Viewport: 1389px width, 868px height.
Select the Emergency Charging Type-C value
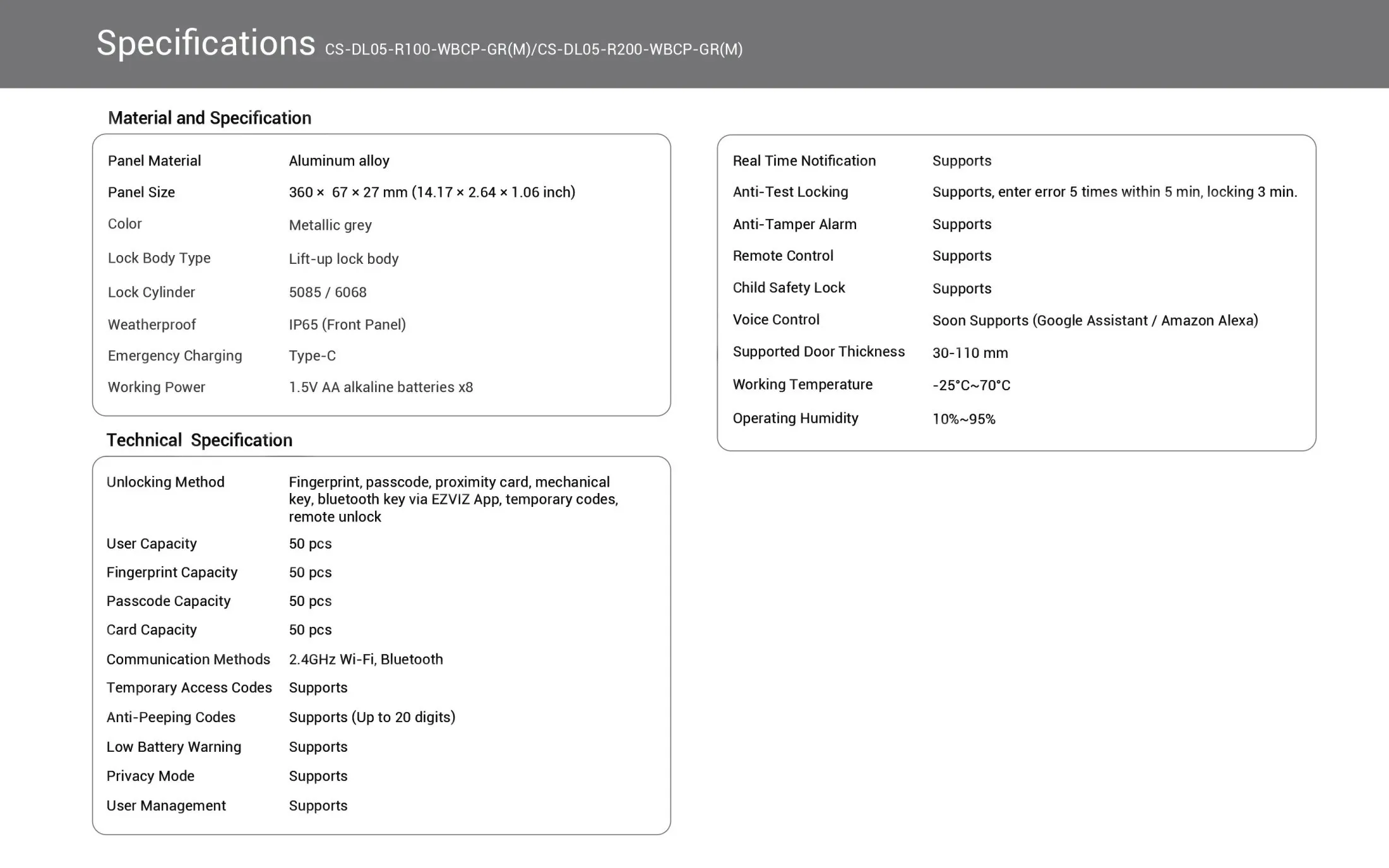pos(312,356)
